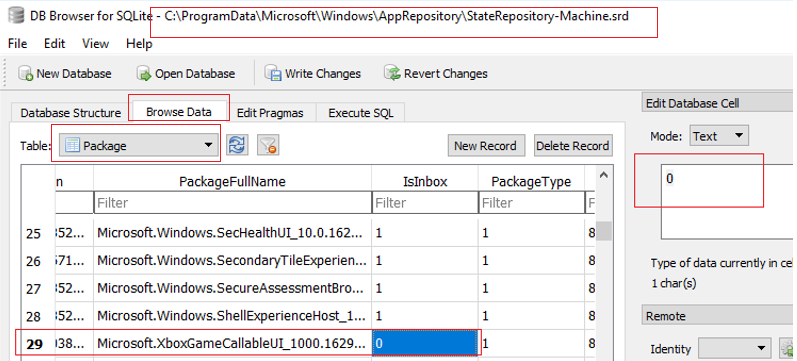Select row header 28
This screenshot has width=797, height=361.
point(34,316)
